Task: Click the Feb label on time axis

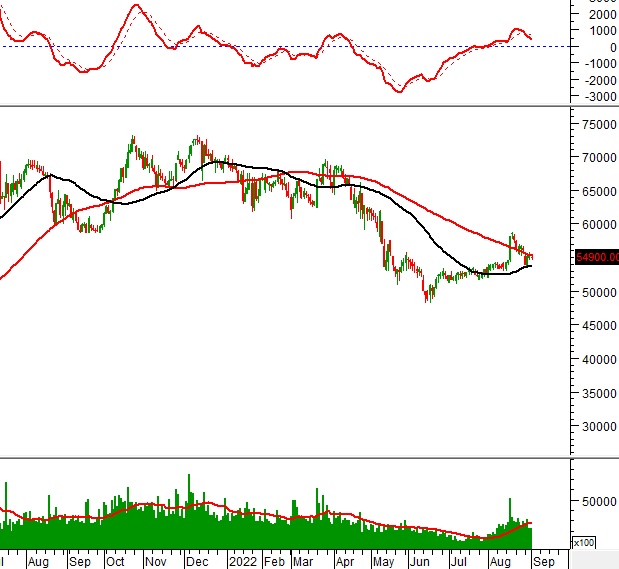Action: [274, 561]
